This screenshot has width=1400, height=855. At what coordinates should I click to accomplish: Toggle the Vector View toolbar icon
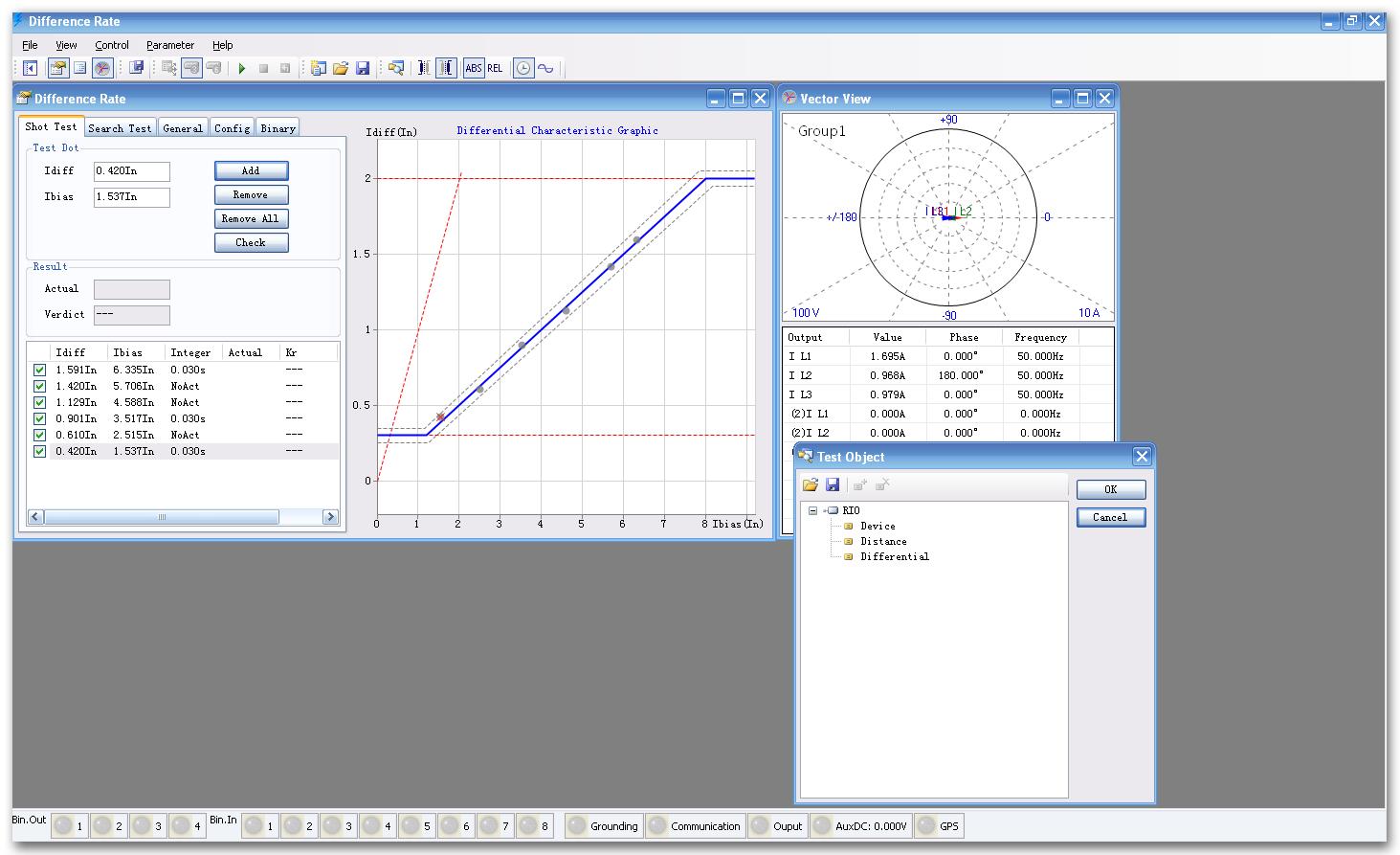pos(102,68)
